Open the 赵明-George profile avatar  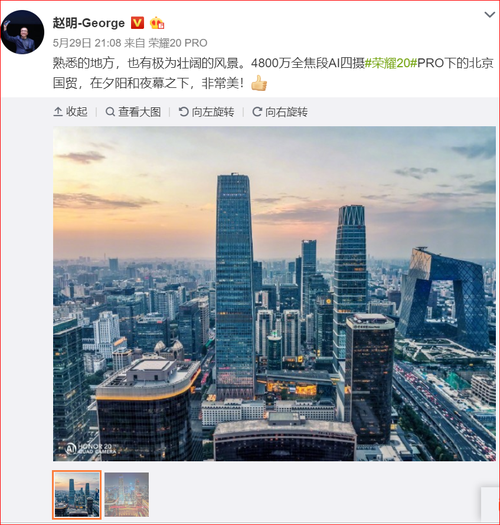point(22,32)
